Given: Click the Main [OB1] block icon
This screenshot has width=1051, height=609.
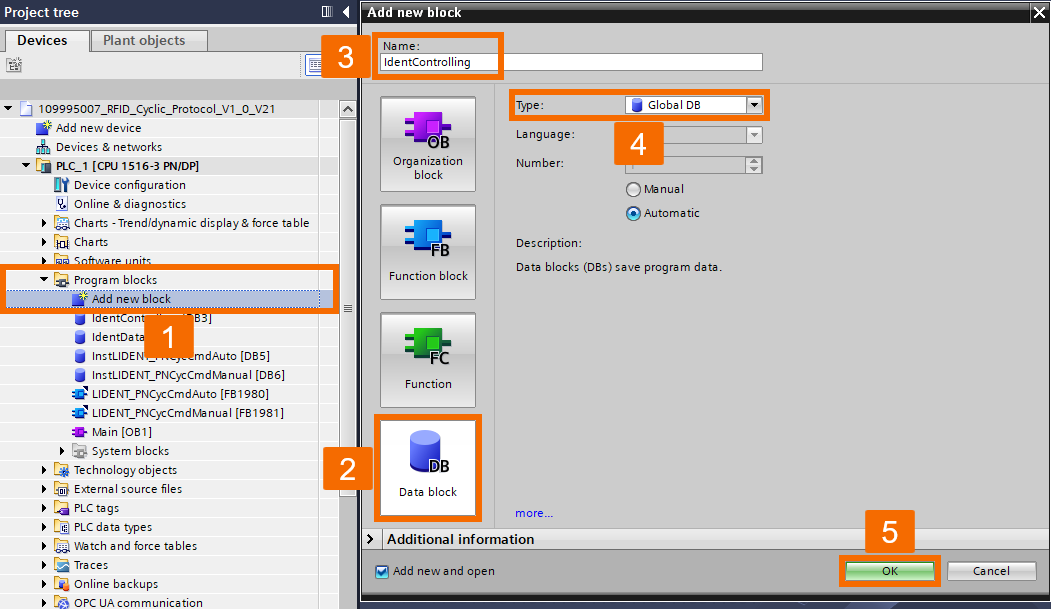Looking at the screenshot, I should click(x=79, y=432).
